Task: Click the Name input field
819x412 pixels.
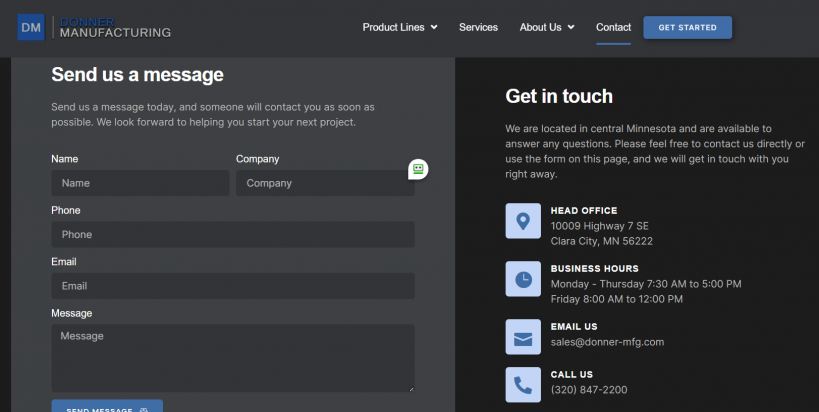Action: click(140, 183)
